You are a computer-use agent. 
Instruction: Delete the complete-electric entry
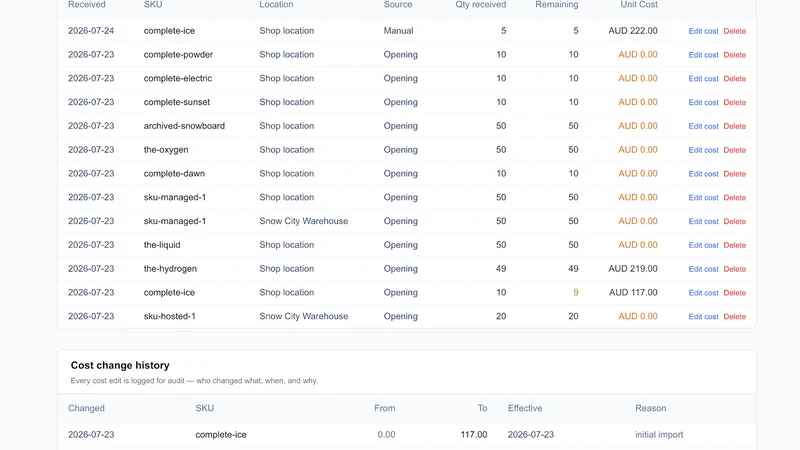(x=735, y=79)
